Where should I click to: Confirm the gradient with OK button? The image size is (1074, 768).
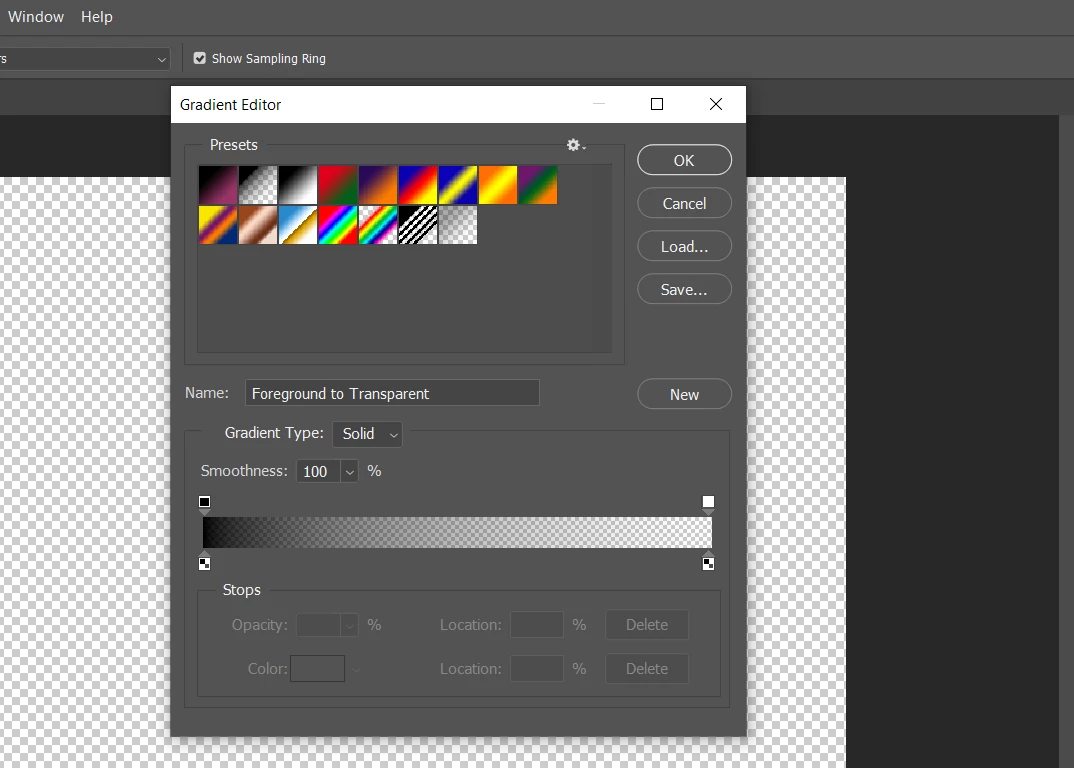click(684, 160)
